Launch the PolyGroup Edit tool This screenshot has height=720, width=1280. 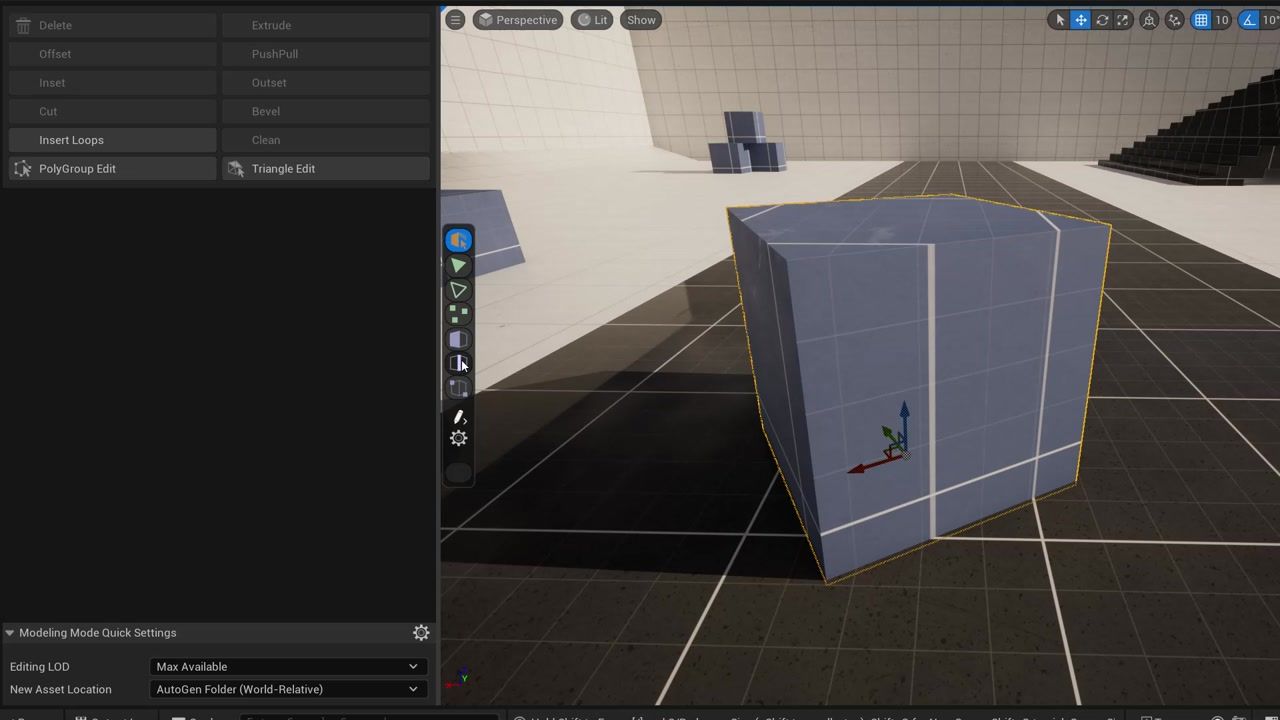[x=112, y=169]
